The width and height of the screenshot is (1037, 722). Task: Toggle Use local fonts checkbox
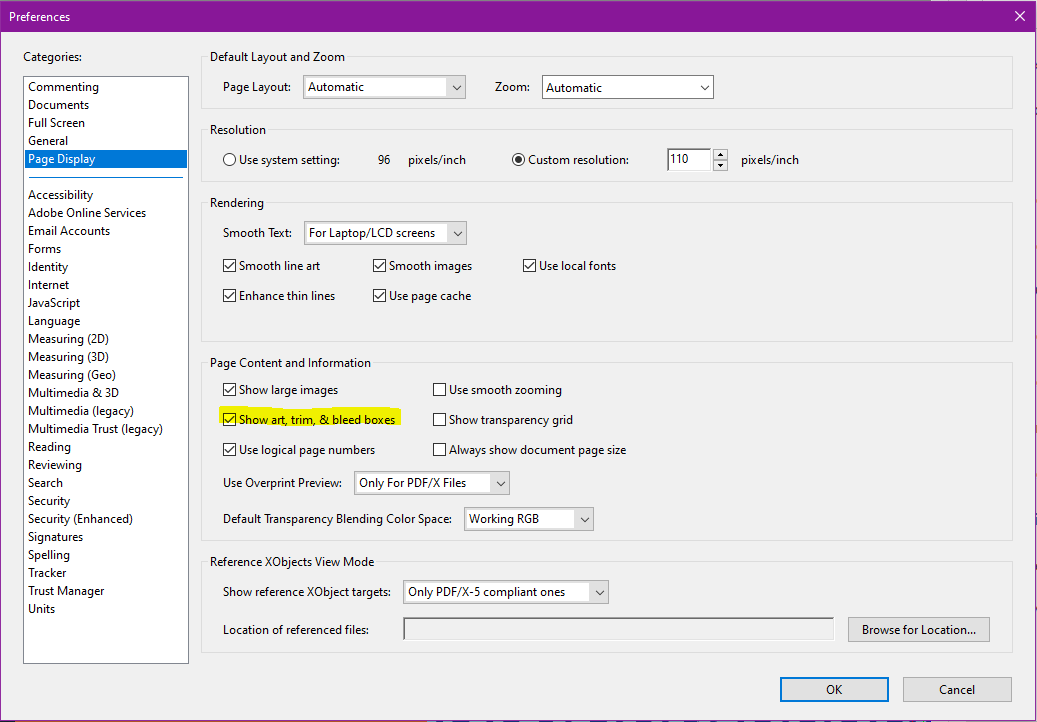click(529, 266)
